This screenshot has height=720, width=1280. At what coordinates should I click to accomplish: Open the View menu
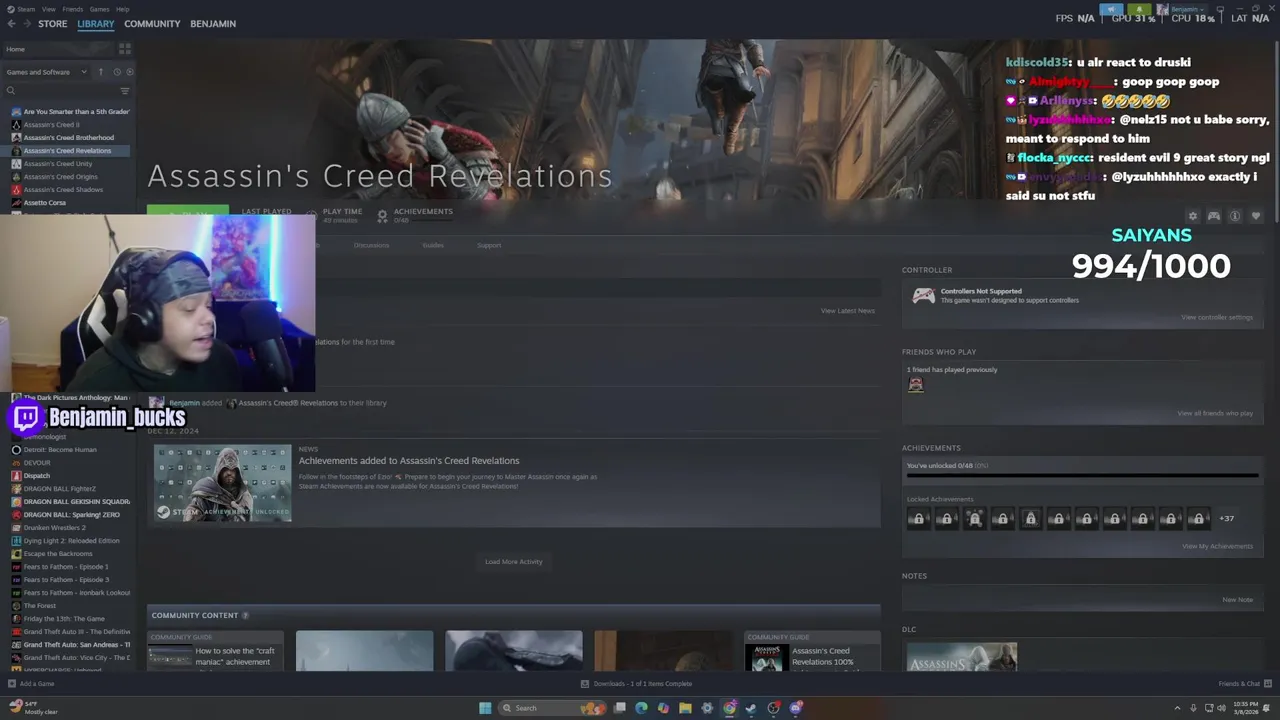(49, 9)
